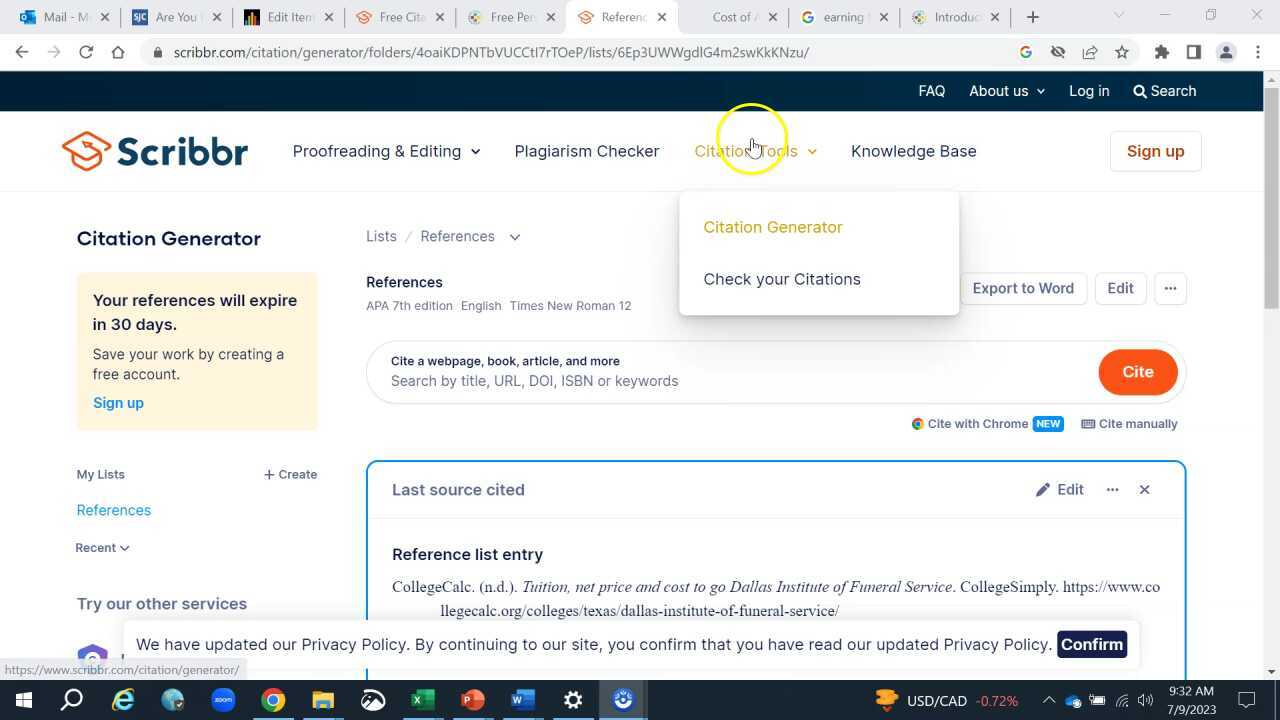Screen dimensions: 1280x720
Task: Open the References breadcrumb chevron dropdown
Action: coord(515,236)
